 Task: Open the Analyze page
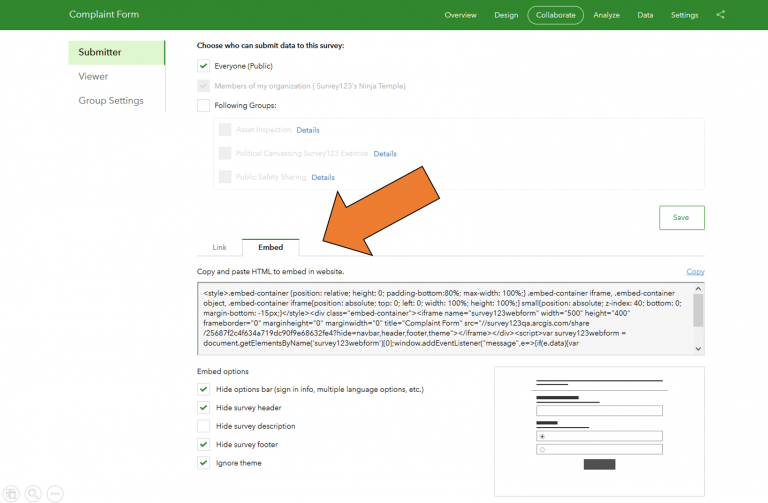606,15
